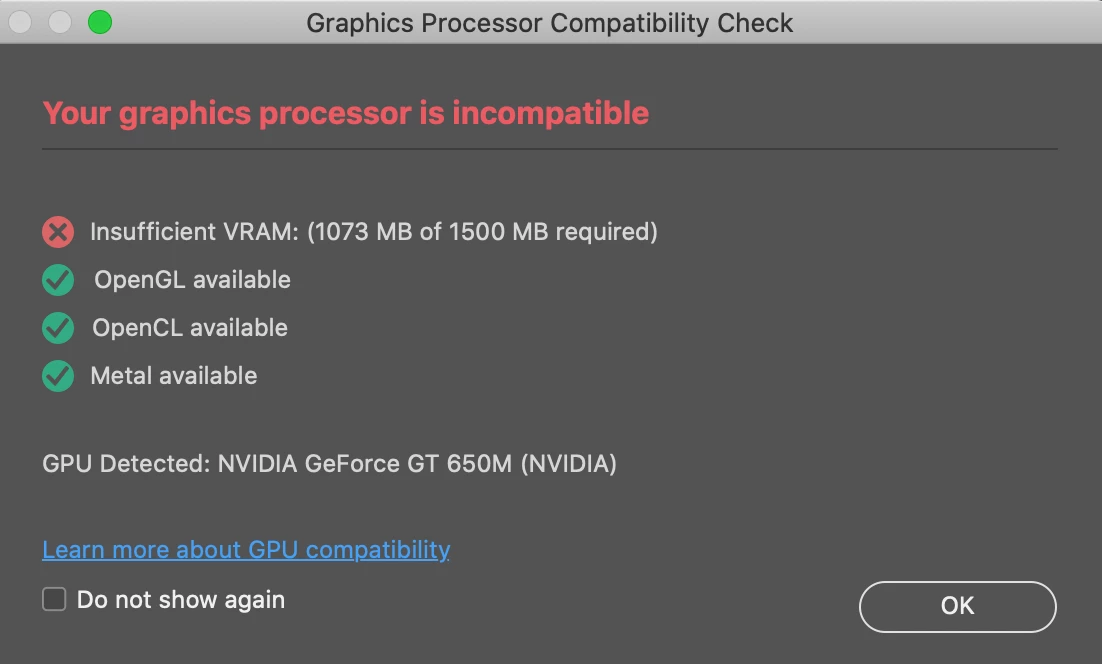This screenshot has width=1102, height=664.
Task: Click the horizontal divider under the heading
Action: point(550,149)
